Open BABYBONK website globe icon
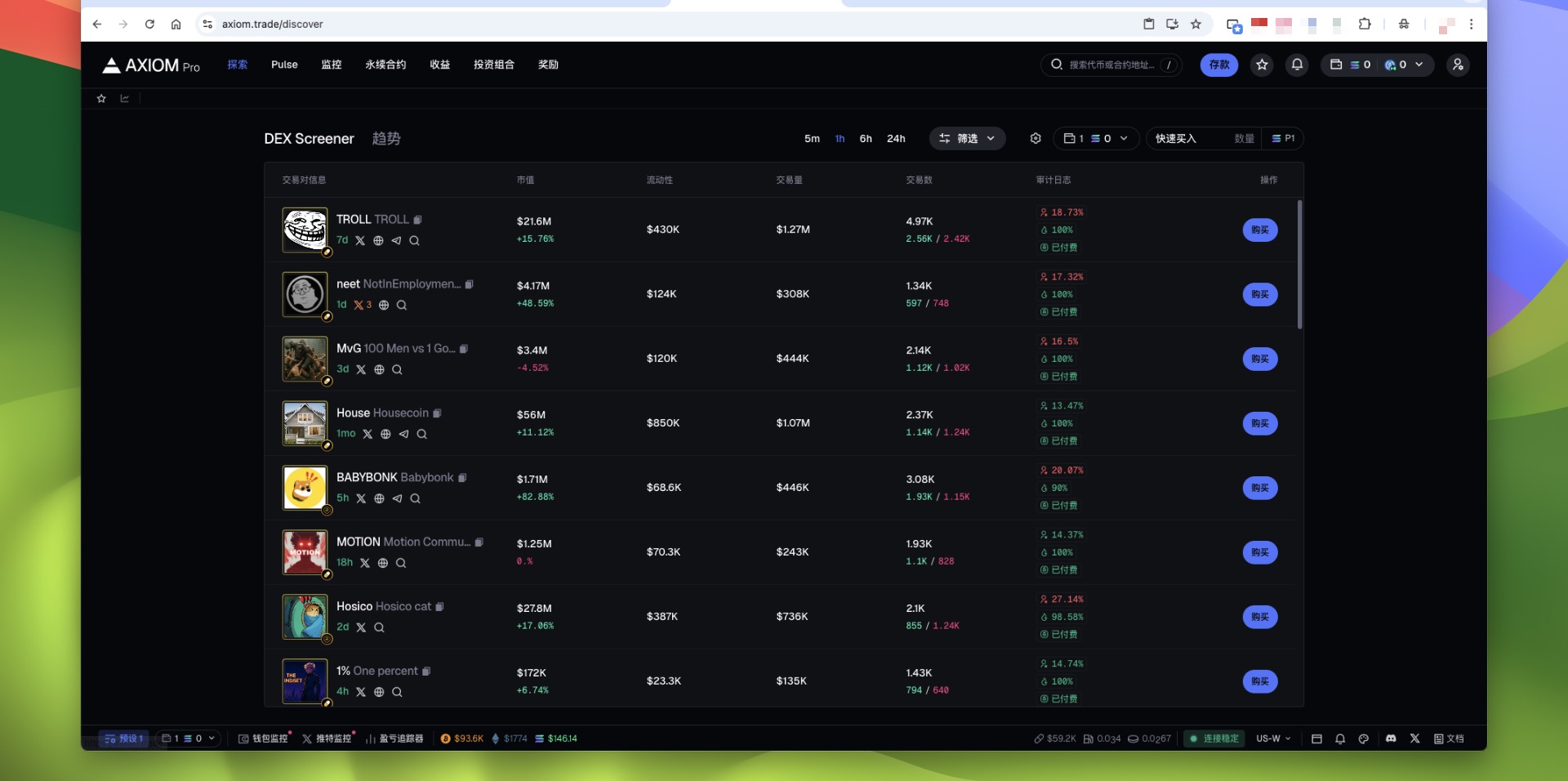The height and width of the screenshot is (781, 1568). pyautogui.click(x=379, y=499)
